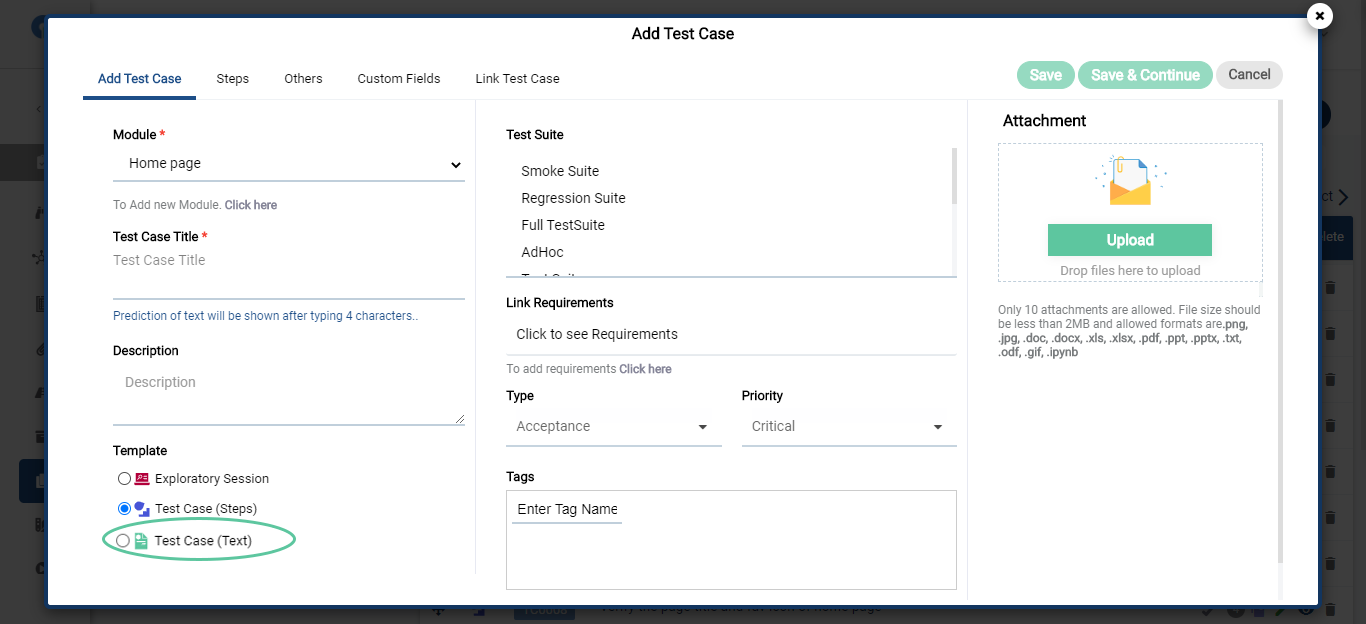Image resolution: width=1366 pixels, height=624 pixels.
Task: Expand the Type dropdown set to Acceptance
Action: click(x=614, y=427)
